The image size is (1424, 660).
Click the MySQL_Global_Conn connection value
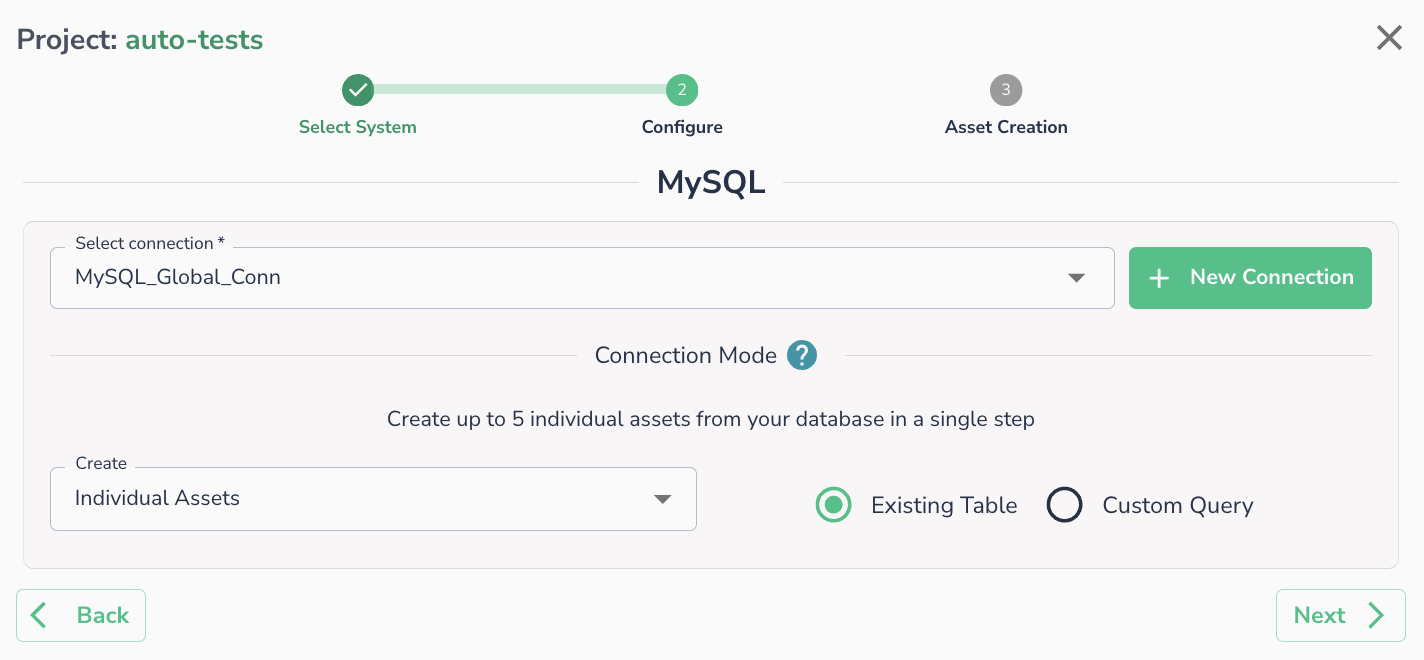pos(178,278)
